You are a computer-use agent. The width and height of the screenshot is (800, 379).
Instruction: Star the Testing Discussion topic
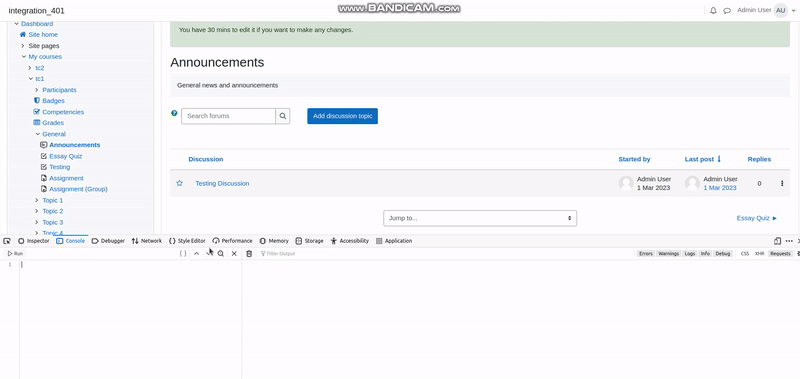point(179,183)
